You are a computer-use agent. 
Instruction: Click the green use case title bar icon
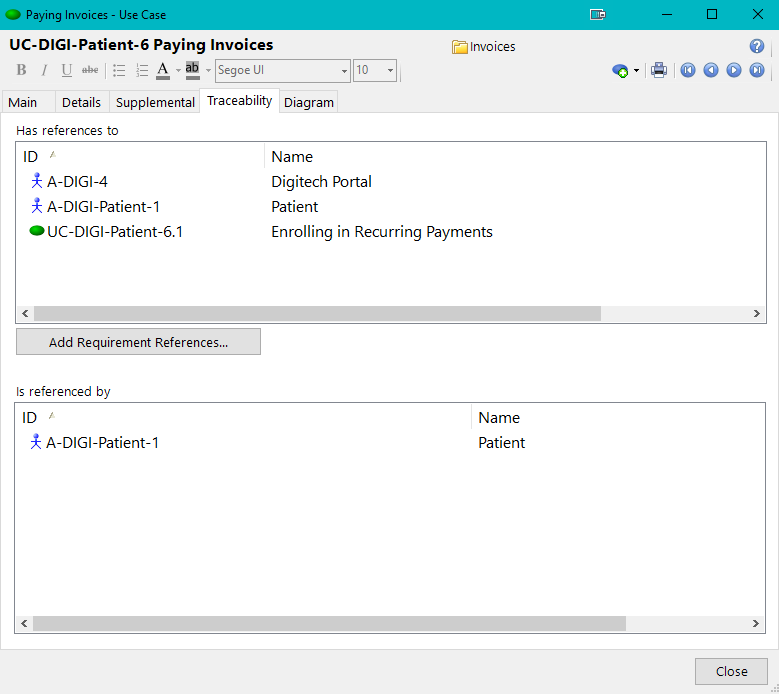[x=12, y=14]
